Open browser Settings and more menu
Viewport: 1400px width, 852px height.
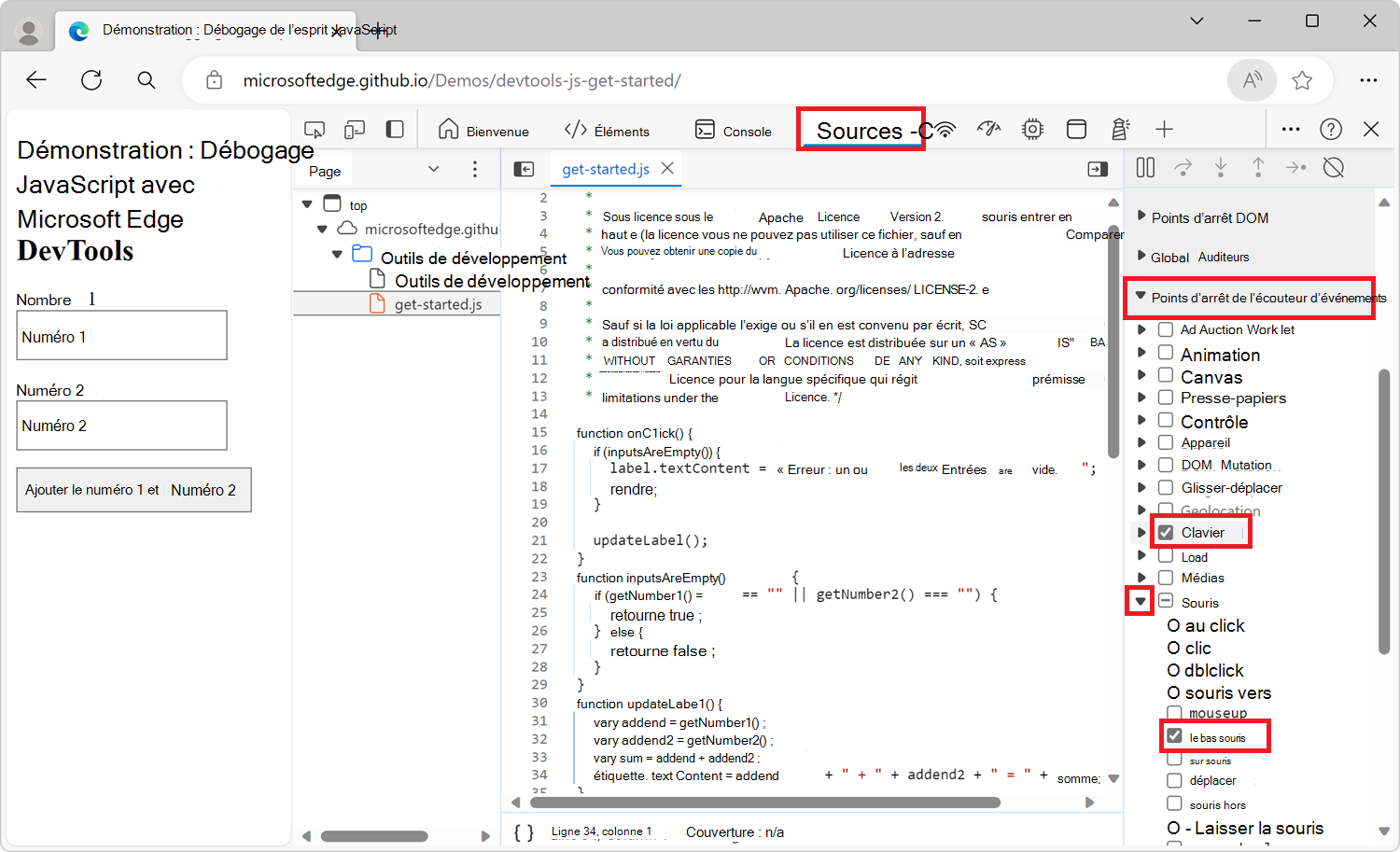click(1368, 80)
